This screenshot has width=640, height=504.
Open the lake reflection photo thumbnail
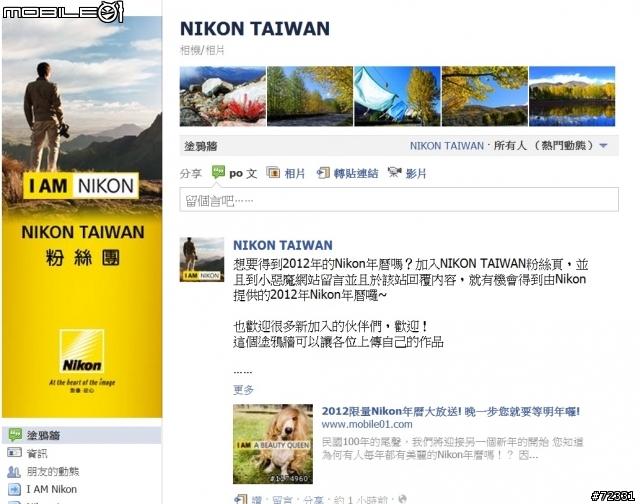coord(572,96)
